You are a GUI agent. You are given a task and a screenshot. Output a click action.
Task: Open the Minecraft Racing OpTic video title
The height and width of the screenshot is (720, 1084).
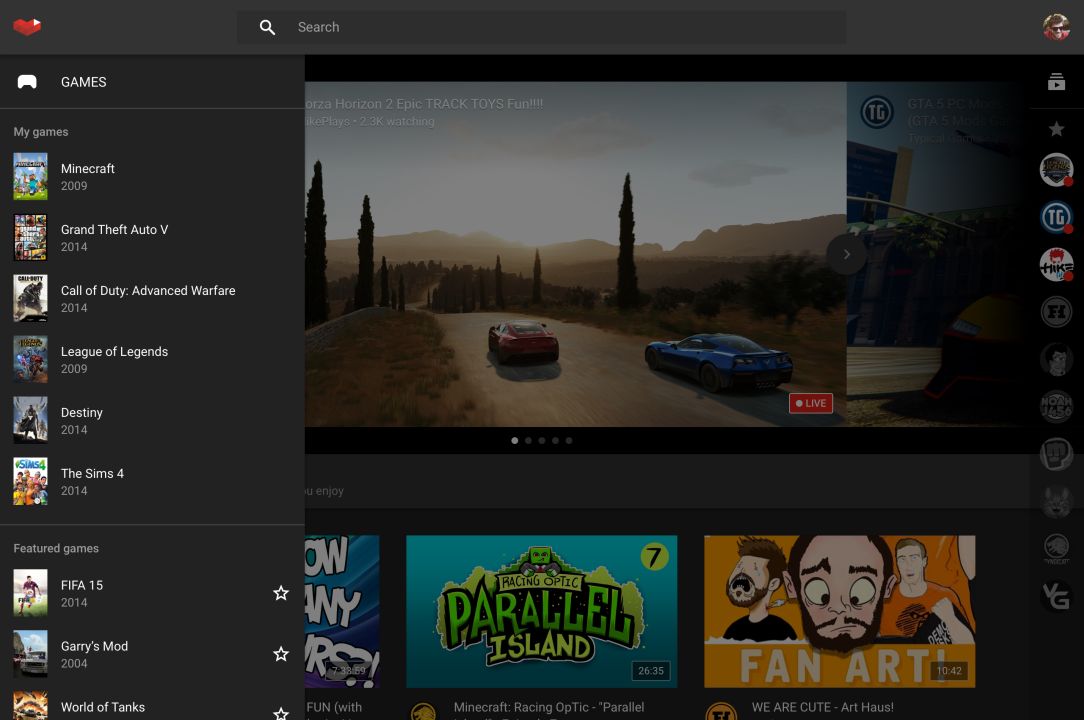point(548,708)
